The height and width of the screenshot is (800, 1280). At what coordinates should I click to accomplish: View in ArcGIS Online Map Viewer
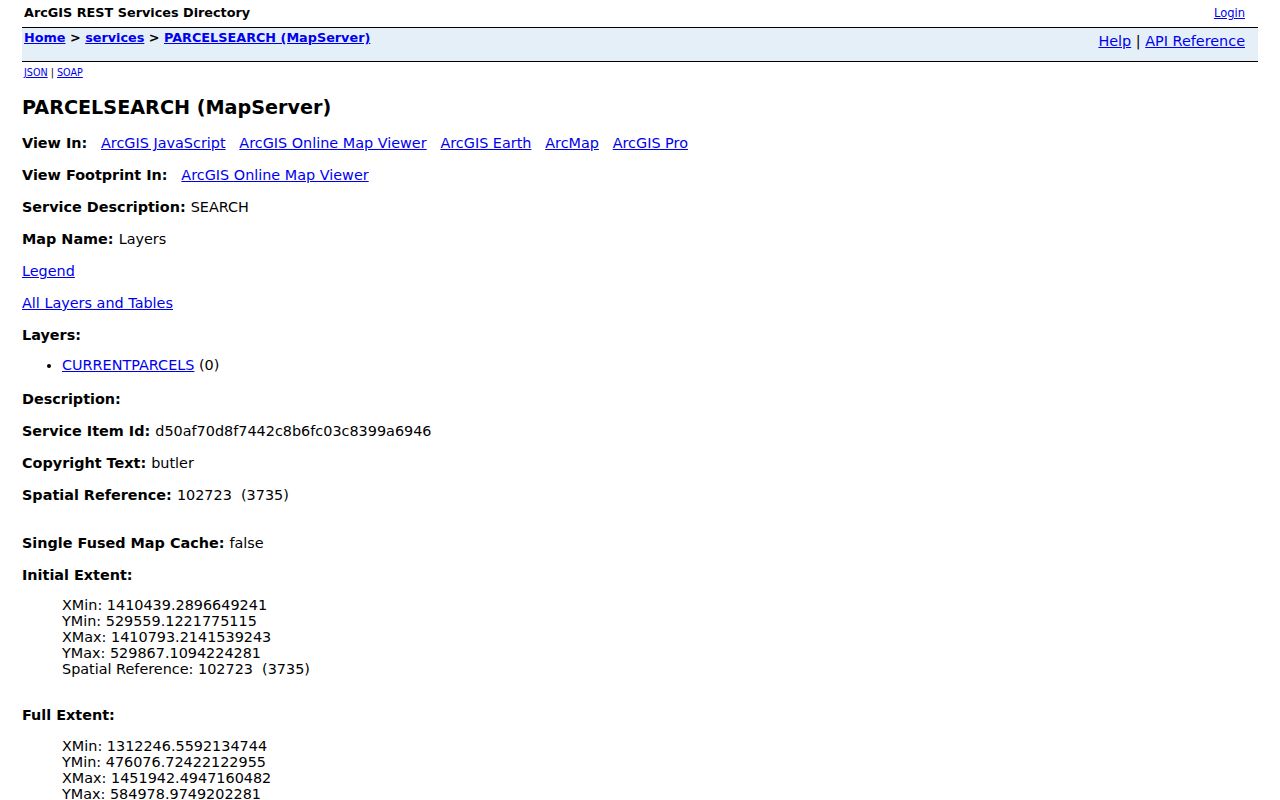[333, 143]
